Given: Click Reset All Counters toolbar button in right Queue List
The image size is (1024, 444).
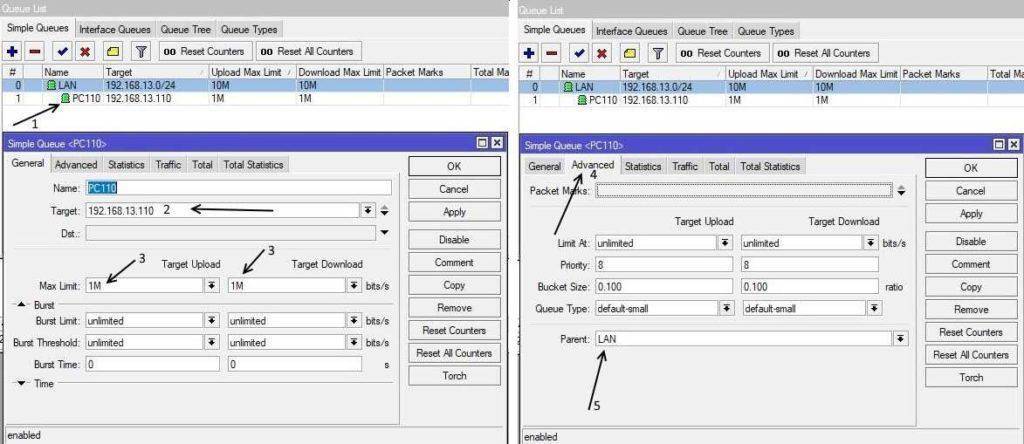Looking at the screenshot, I should click(x=824, y=53).
